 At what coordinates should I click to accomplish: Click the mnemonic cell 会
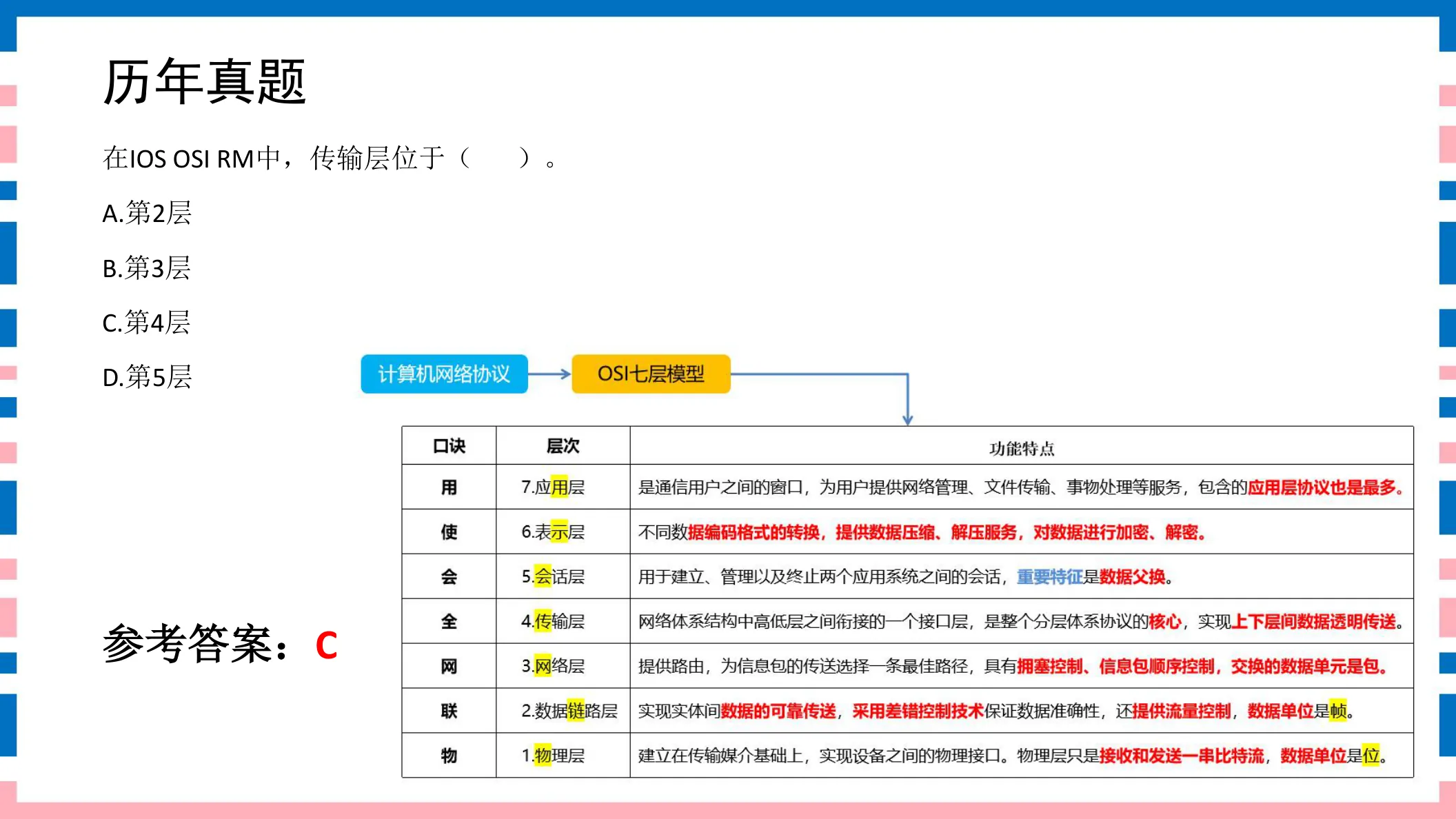(x=449, y=576)
